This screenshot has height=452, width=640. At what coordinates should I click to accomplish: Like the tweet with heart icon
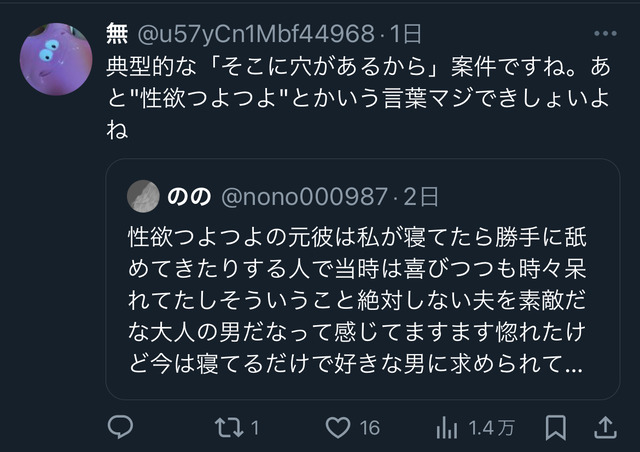click(x=338, y=428)
